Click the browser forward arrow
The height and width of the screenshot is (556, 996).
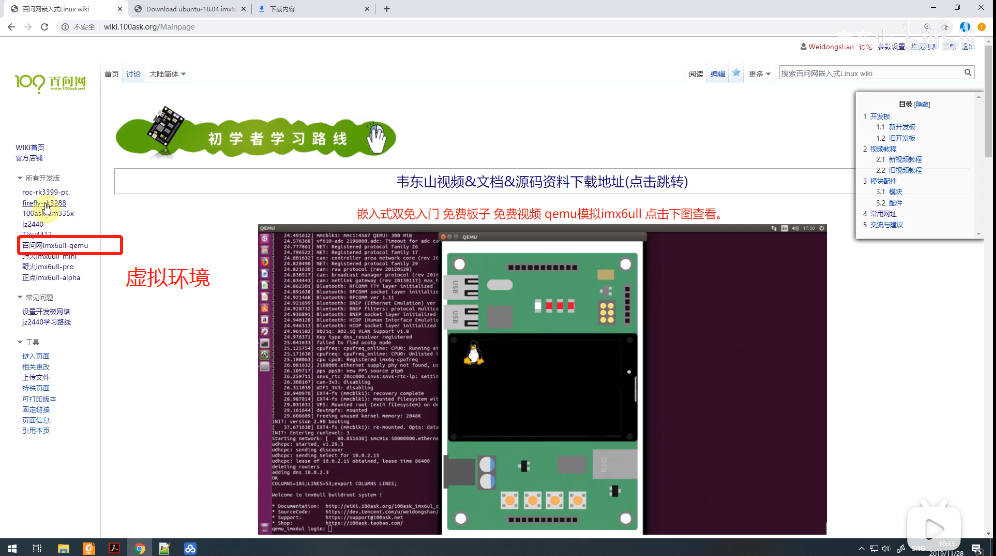tap(27, 27)
